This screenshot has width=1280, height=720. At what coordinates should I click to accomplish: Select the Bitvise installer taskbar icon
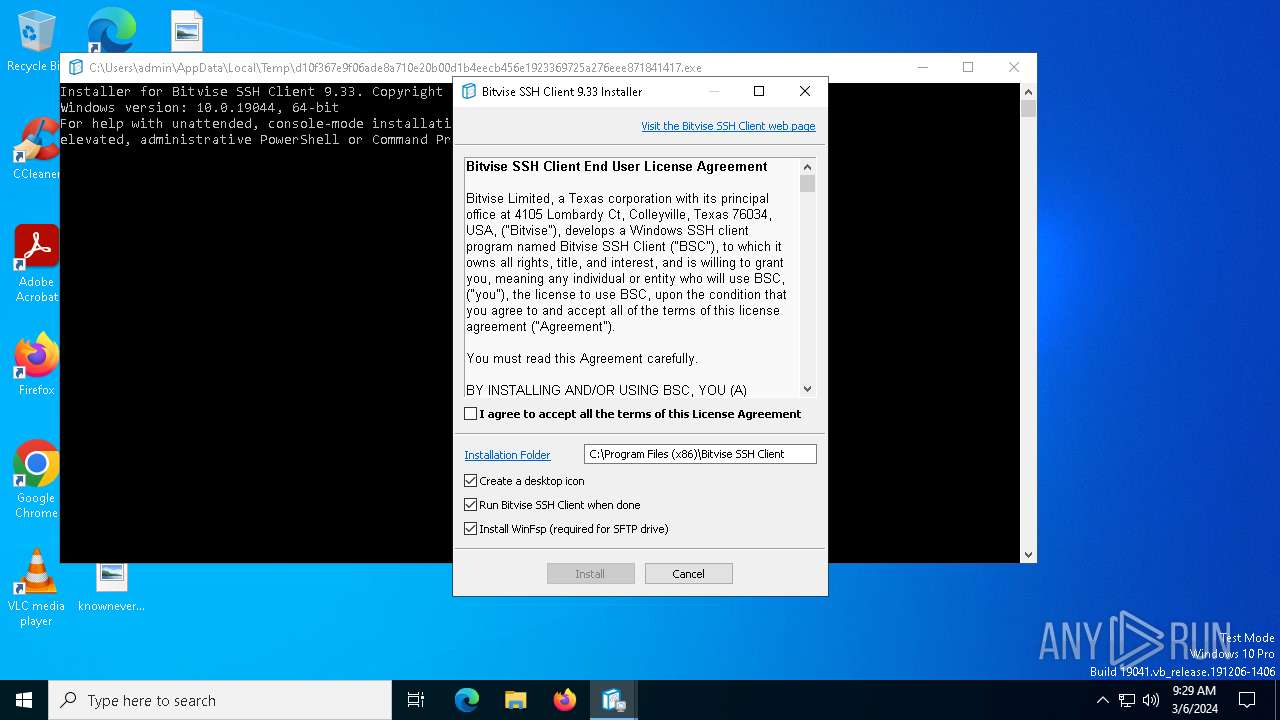(x=613, y=700)
